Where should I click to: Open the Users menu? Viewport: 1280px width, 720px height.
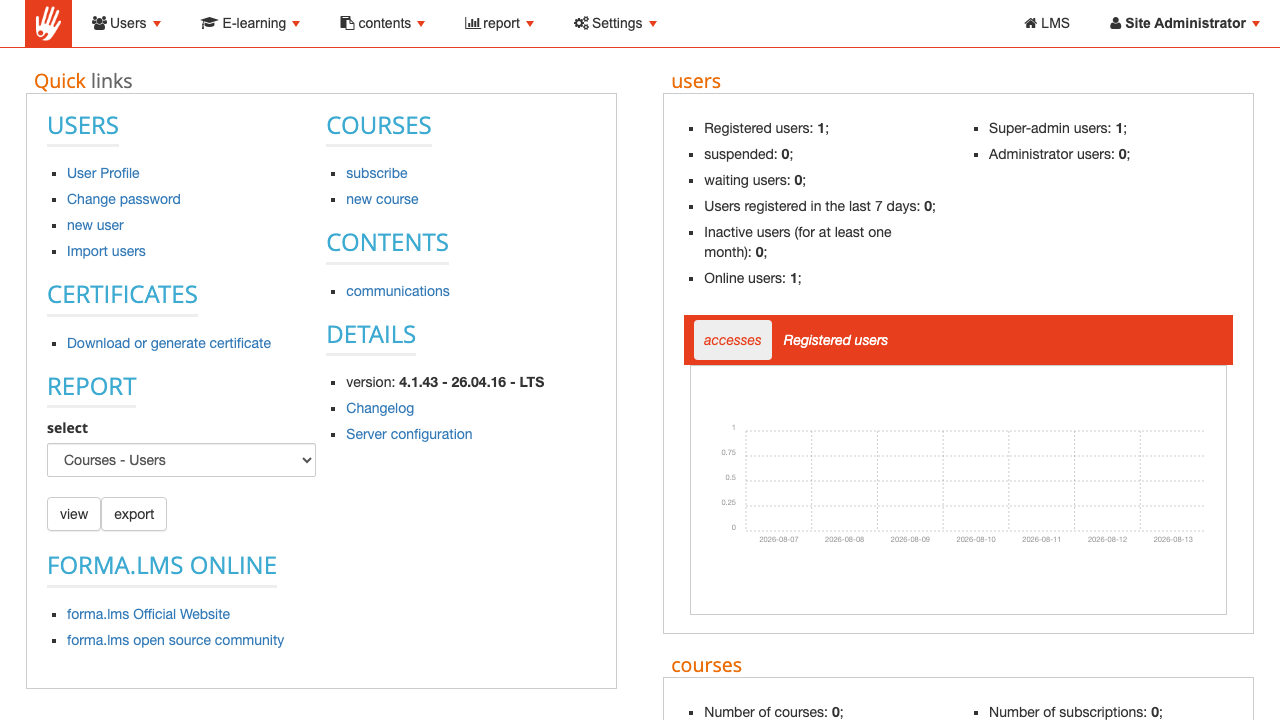click(x=126, y=23)
